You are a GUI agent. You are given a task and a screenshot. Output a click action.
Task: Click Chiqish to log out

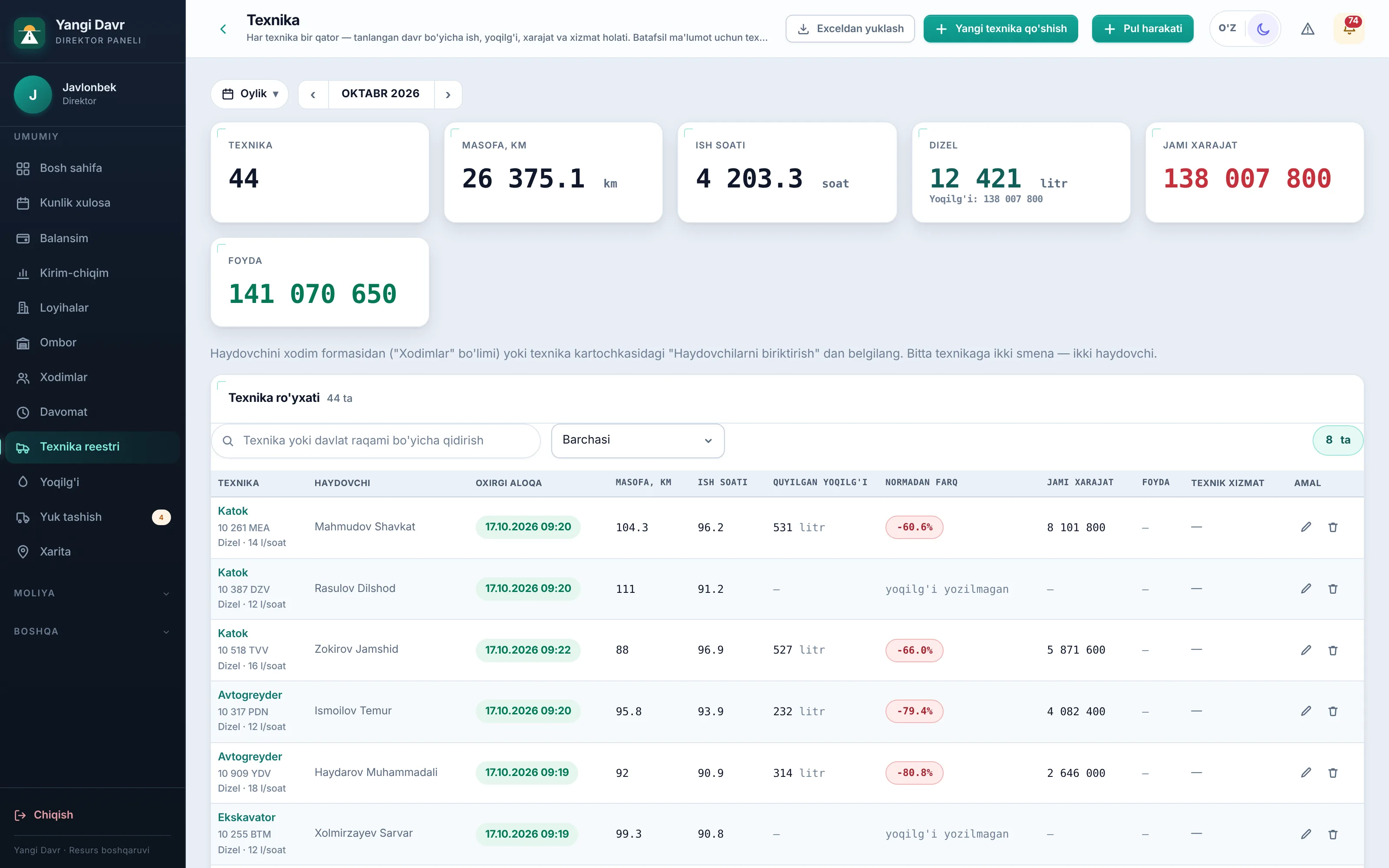pyautogui.click(x=44, y=815)
